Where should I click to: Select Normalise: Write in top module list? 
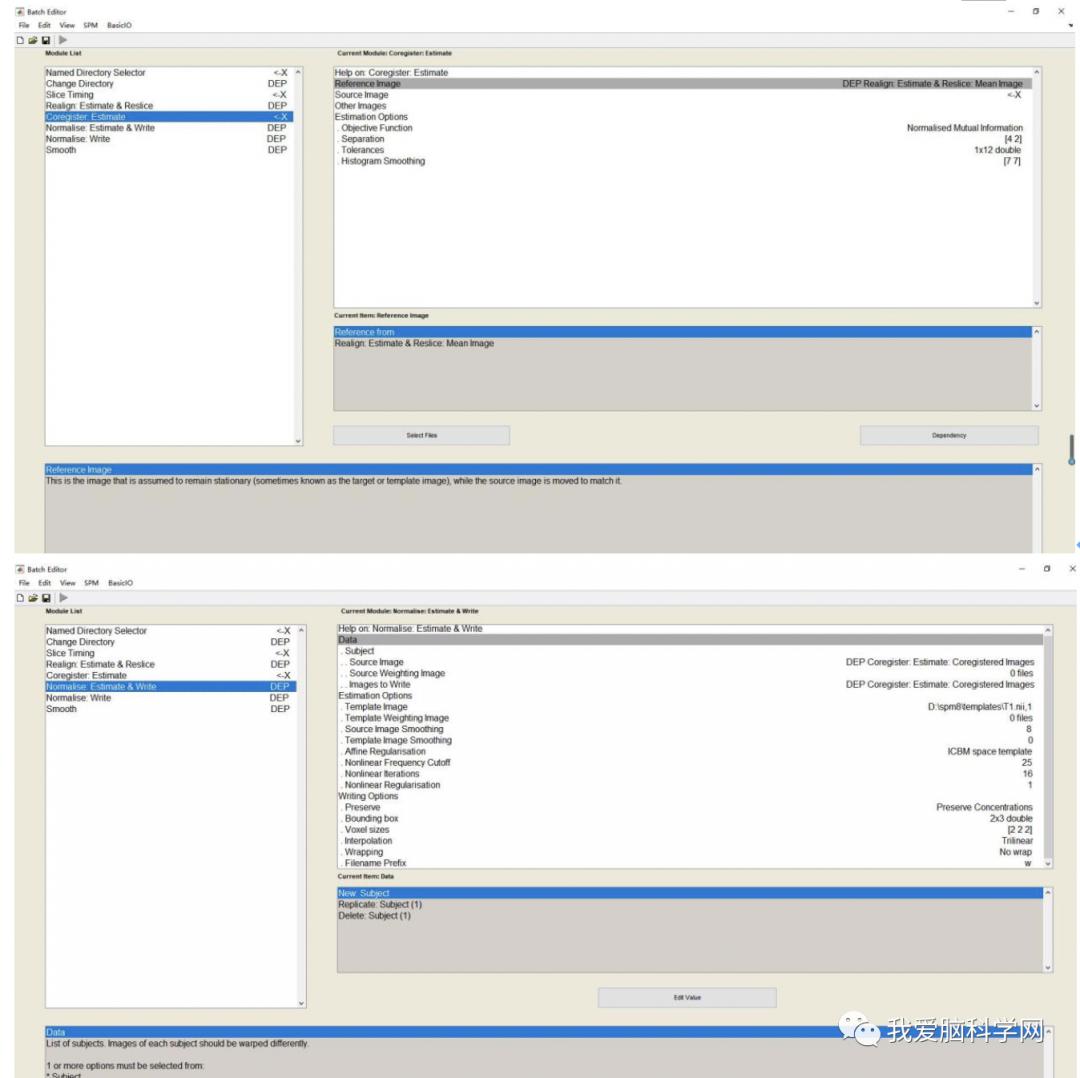[169, 138]
